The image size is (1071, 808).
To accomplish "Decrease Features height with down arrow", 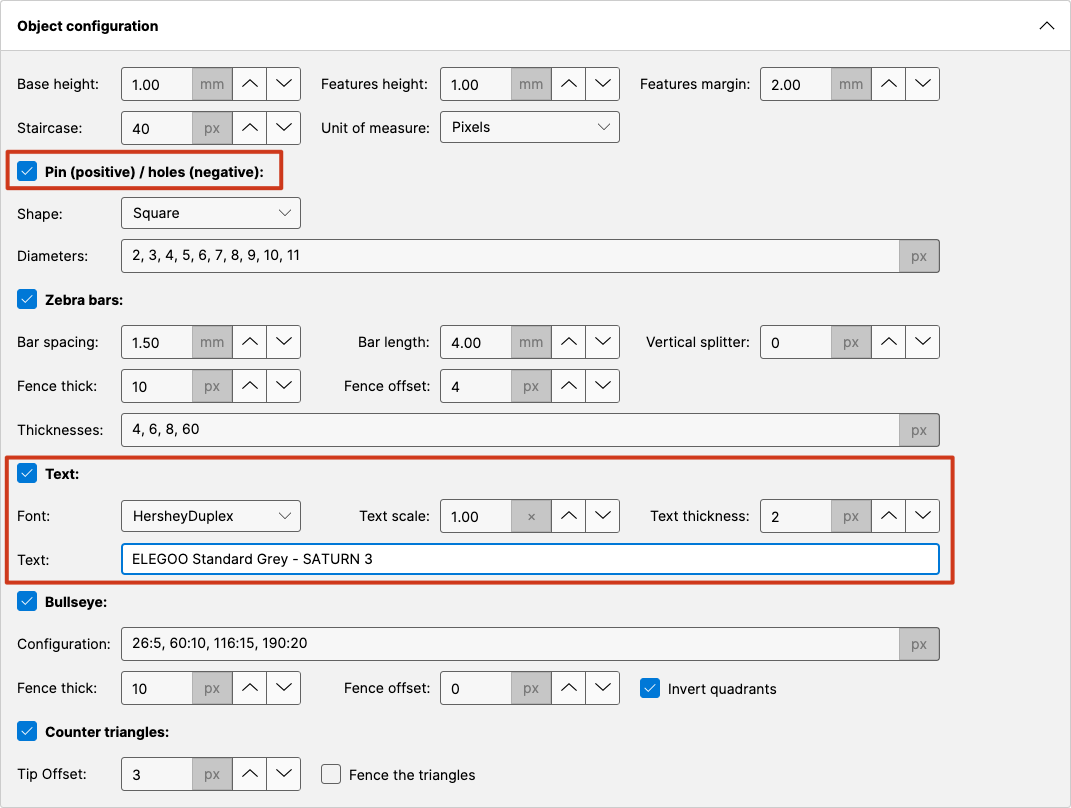I will point(602,85).
